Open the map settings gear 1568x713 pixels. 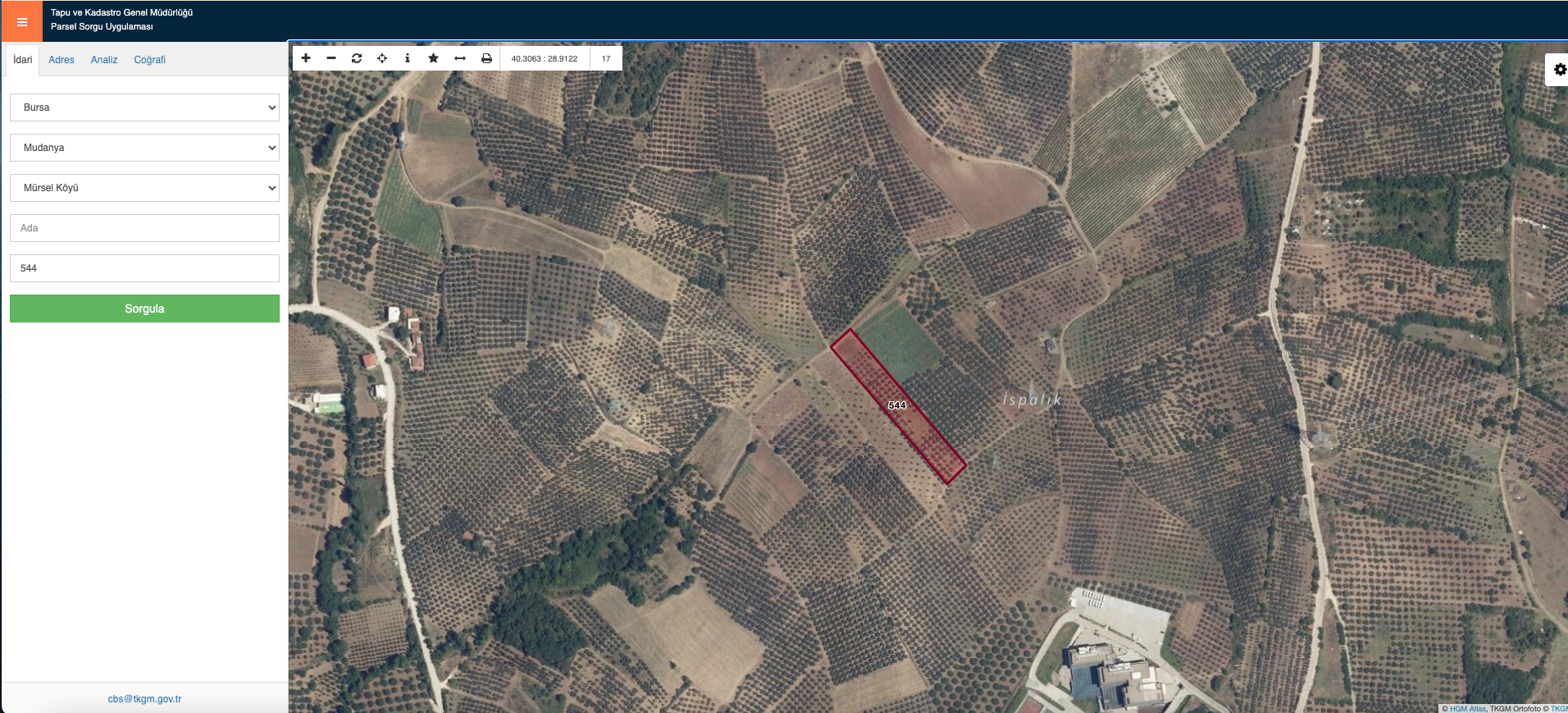[1560, 70]
